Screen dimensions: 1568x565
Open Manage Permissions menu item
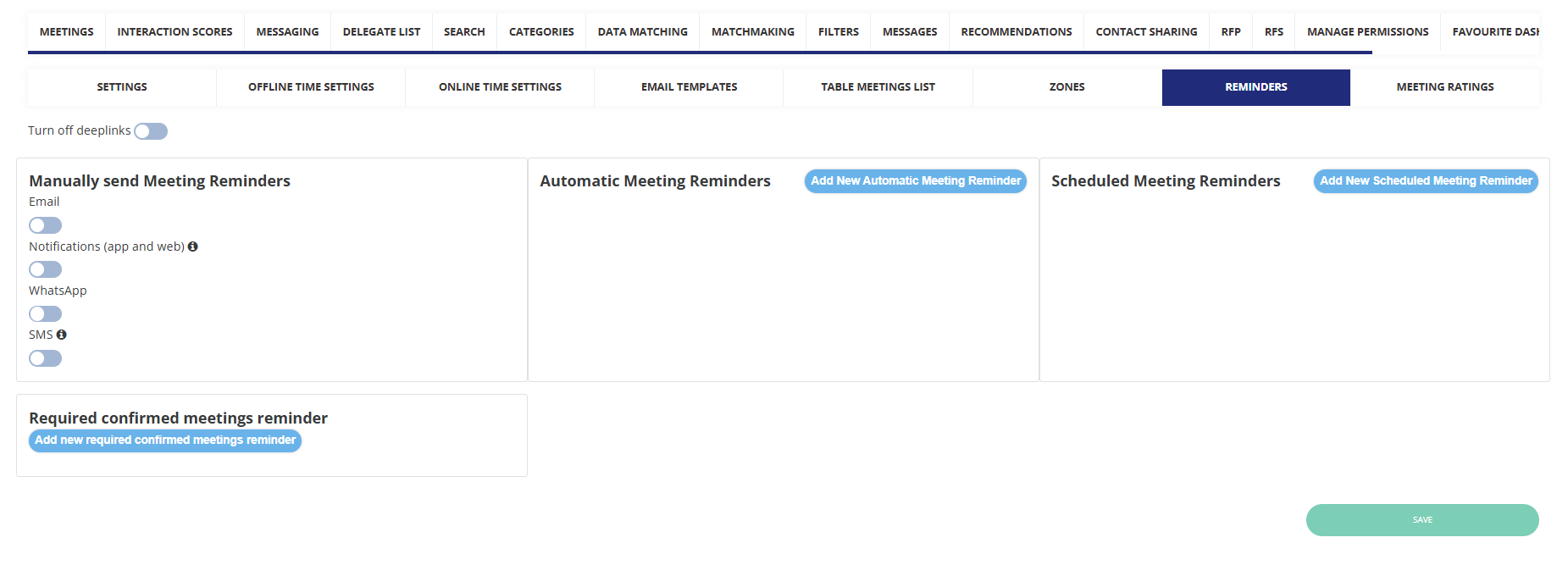point(1367,32)
